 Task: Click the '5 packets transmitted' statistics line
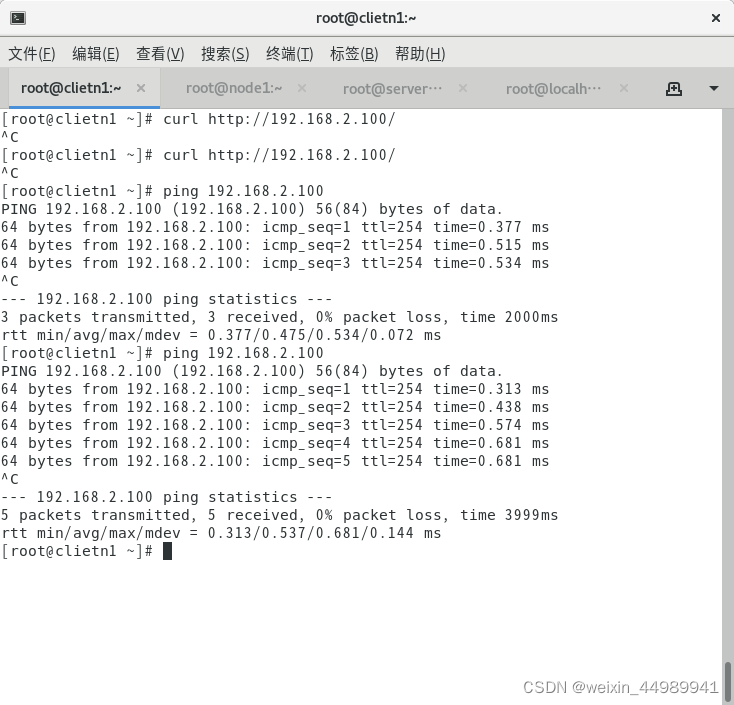[x=279, y=515]
